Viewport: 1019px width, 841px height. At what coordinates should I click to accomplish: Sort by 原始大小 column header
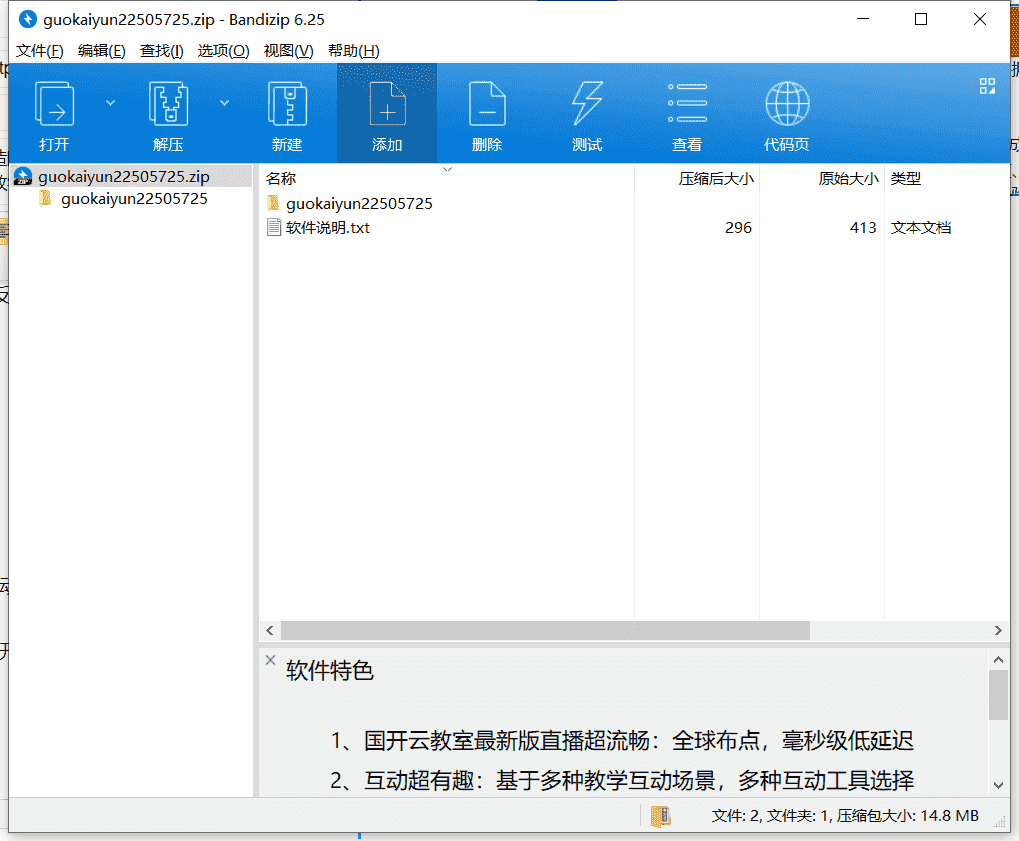848,179
